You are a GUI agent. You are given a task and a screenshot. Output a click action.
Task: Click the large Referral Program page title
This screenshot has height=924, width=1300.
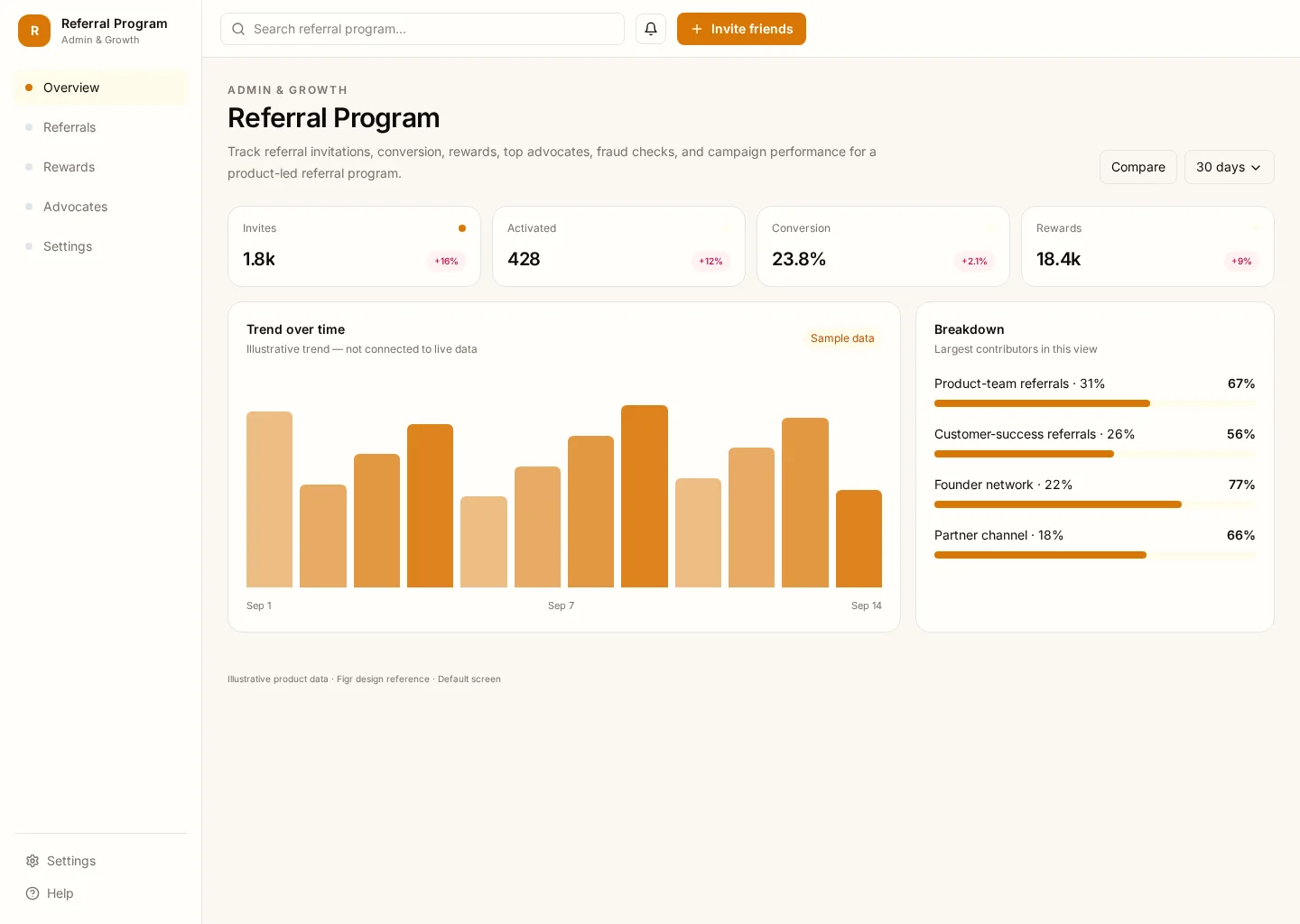(x=334, y=118)
